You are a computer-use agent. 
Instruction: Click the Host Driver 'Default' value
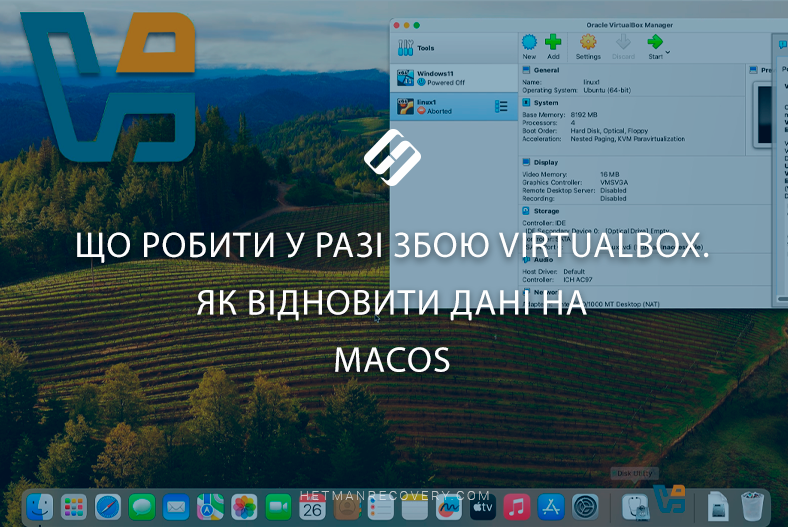[x=574, y=272]
